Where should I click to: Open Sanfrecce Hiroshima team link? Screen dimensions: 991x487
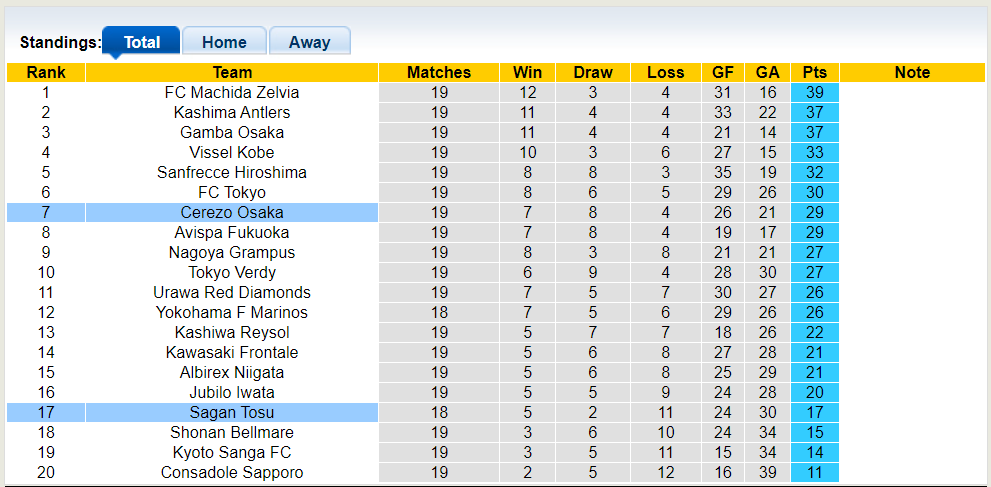(232, 172)
